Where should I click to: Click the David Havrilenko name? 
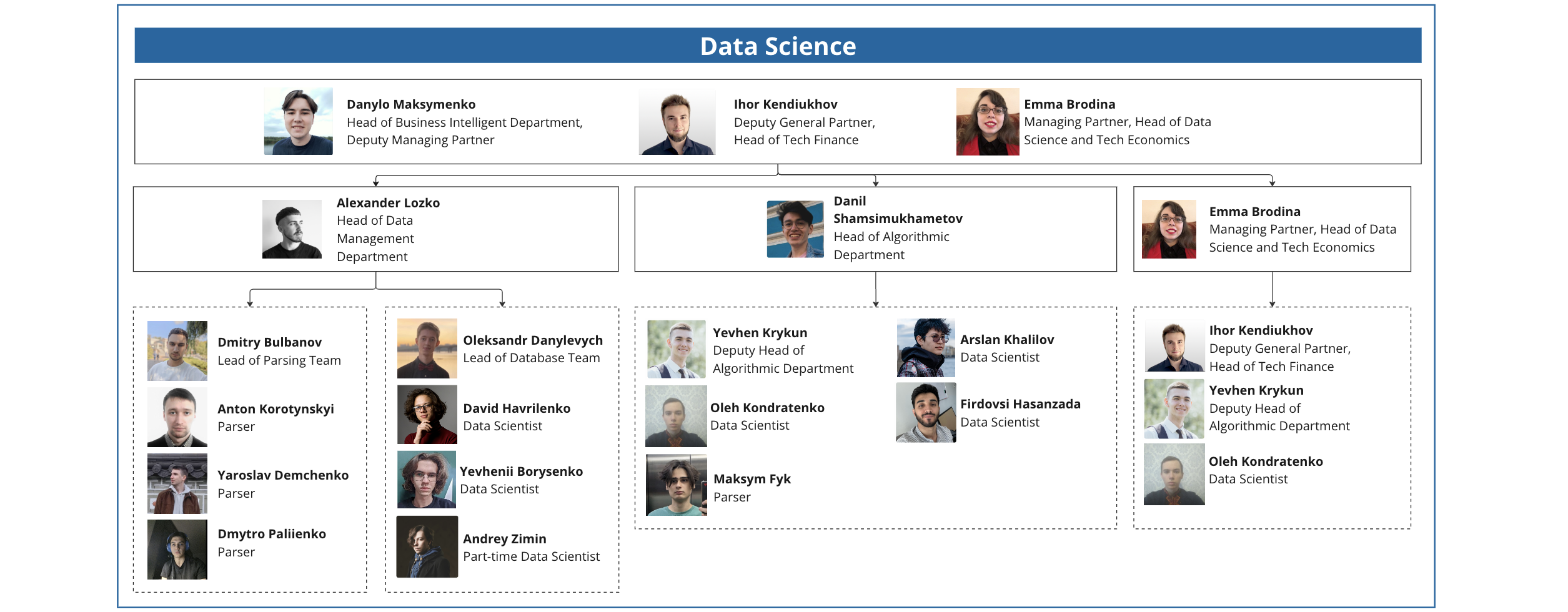pos(516,408)
